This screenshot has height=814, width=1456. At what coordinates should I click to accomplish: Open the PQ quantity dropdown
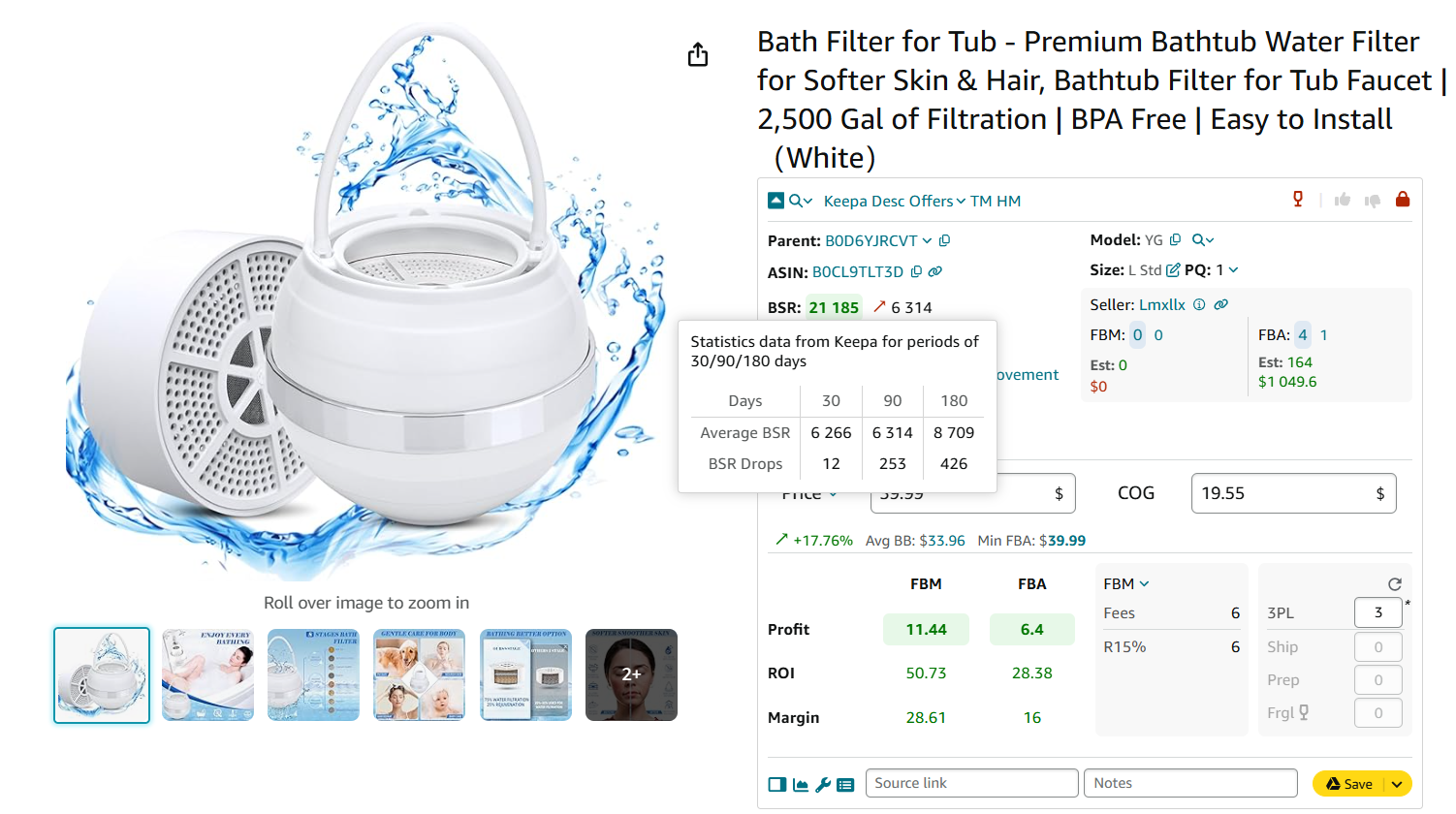pos(1233,270)
